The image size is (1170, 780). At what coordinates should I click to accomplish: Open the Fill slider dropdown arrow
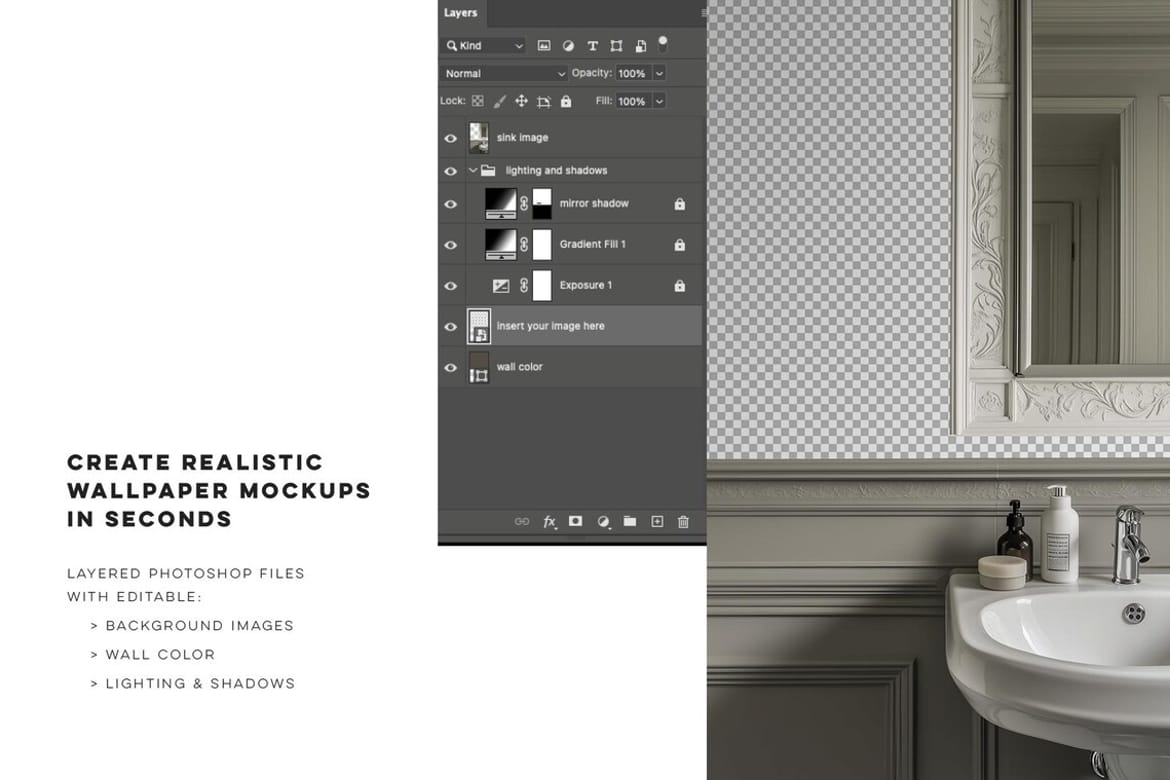point(660,101)
